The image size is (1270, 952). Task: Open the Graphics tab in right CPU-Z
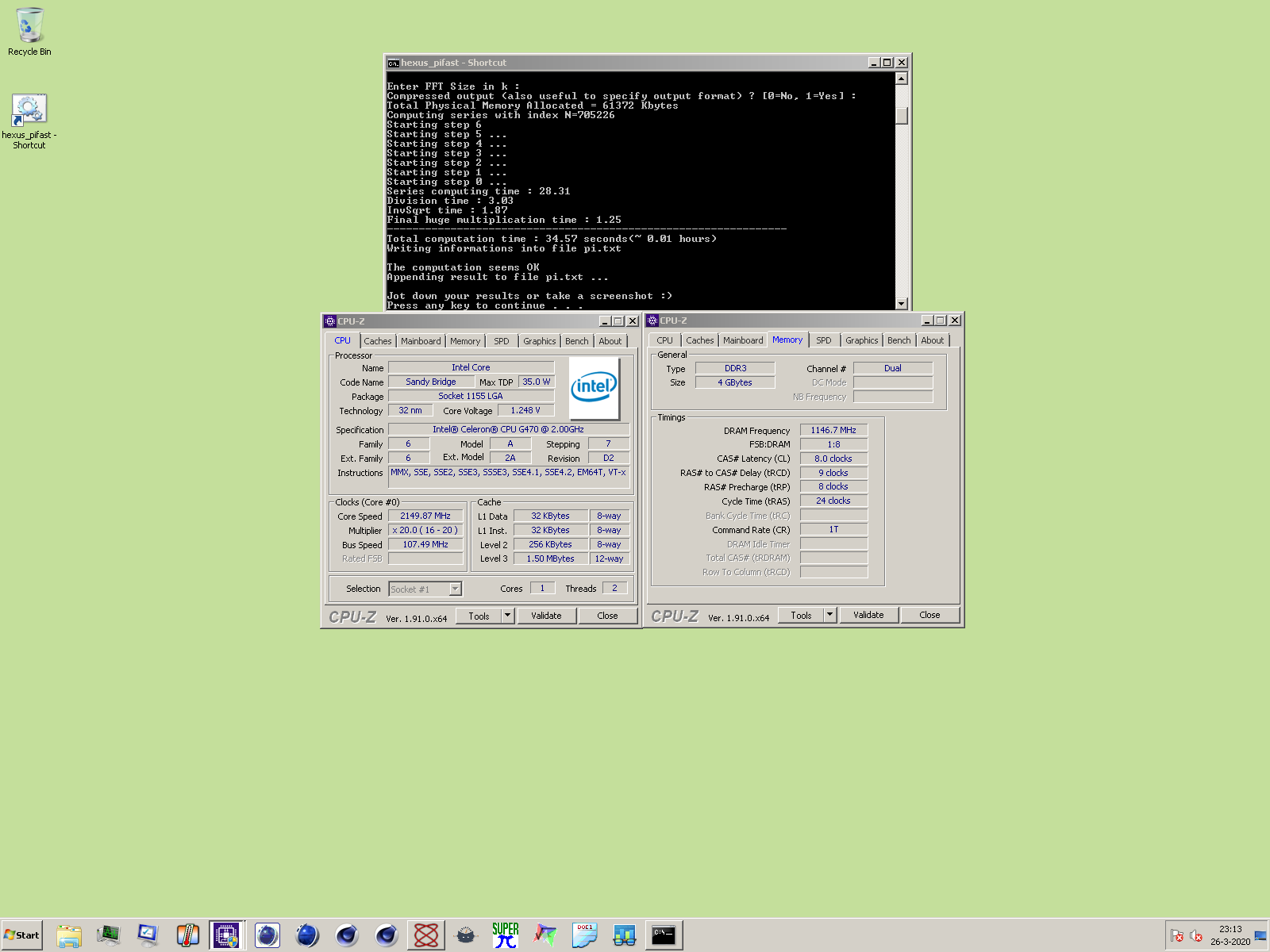(862, 340)
